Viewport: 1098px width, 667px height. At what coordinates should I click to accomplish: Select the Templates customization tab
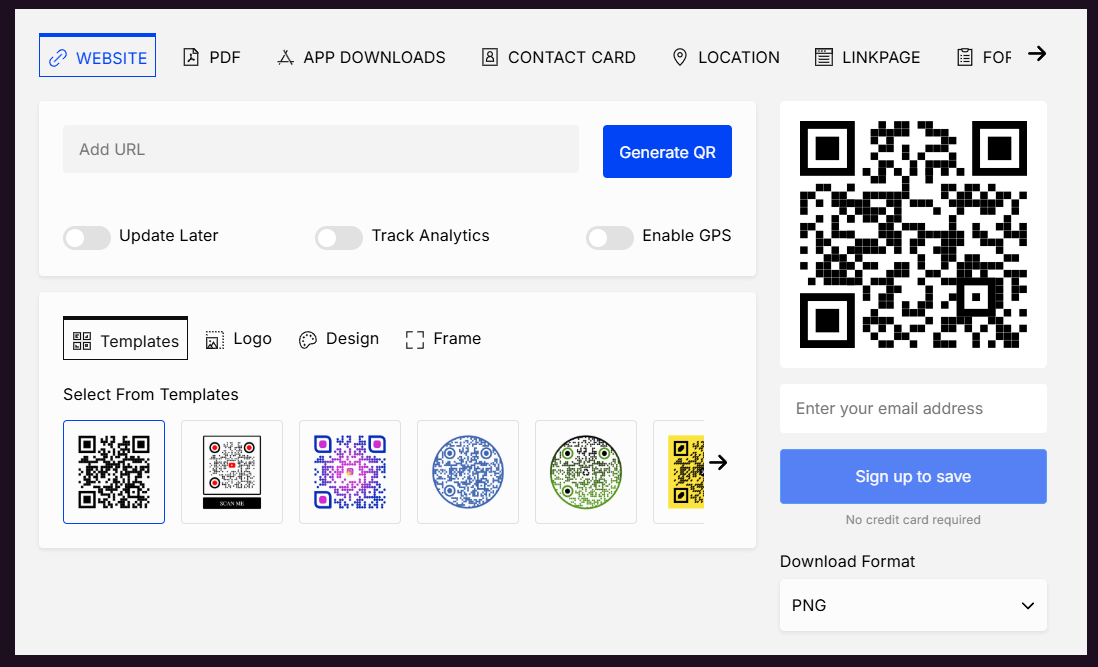pos(125,339)
